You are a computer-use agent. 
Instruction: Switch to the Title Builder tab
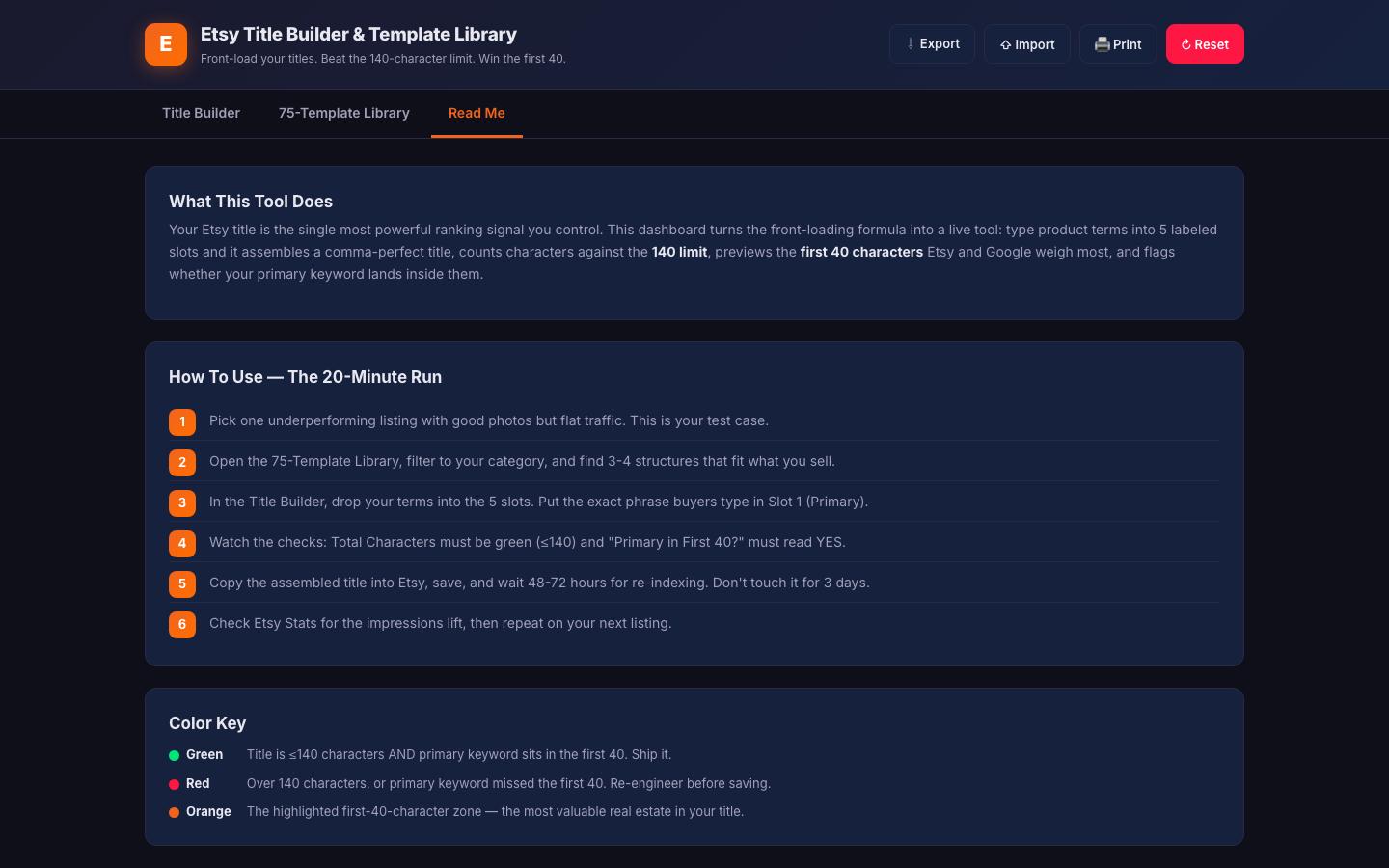click(201, 113)
